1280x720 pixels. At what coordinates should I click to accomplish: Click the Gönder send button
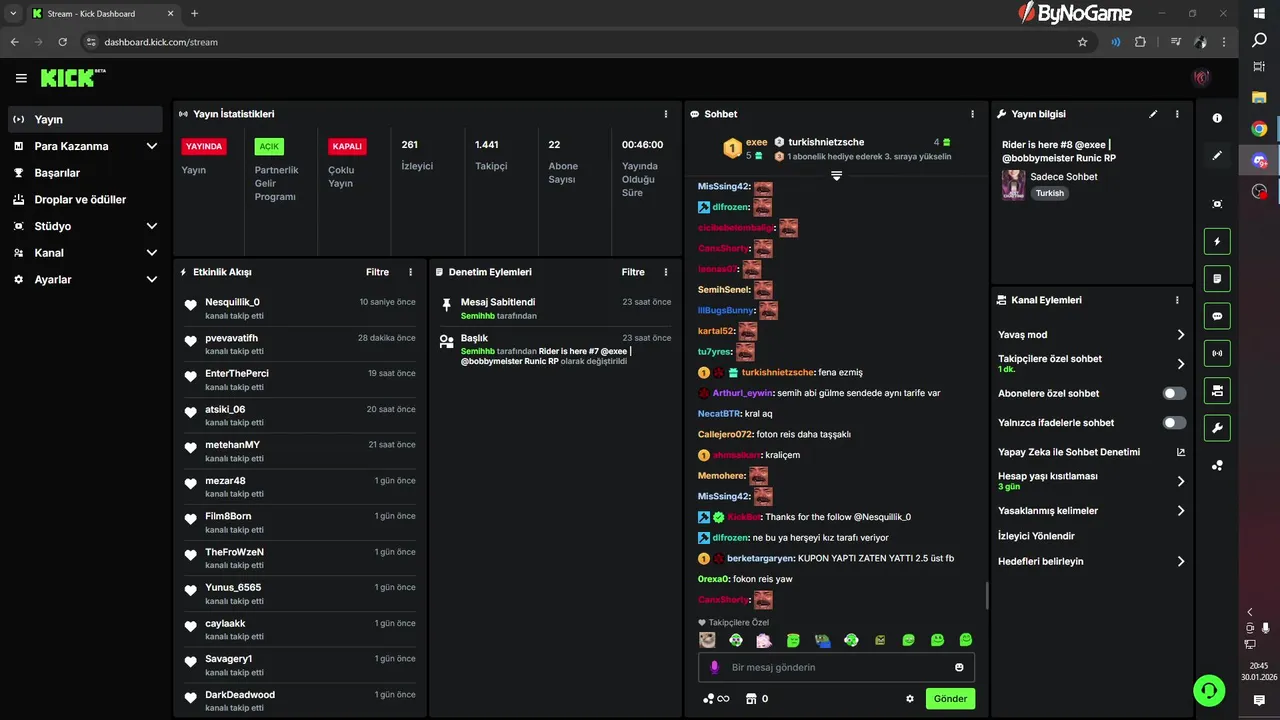pos(950,699)
